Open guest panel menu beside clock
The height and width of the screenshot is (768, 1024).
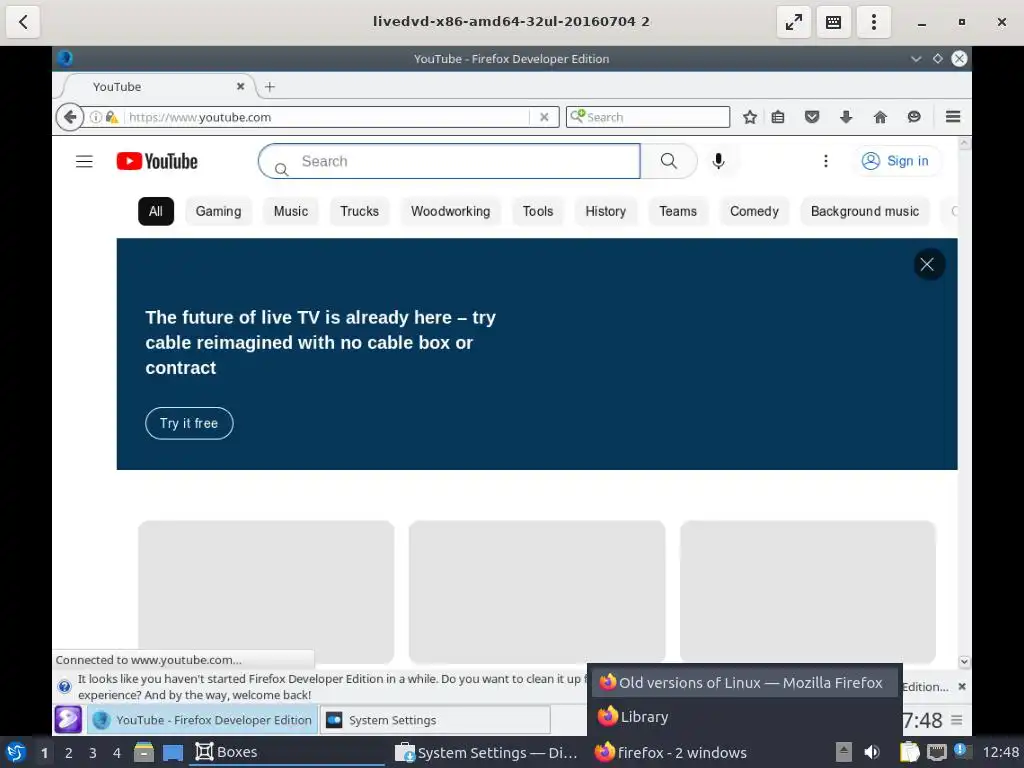pyautogui.click(x=957, y=720)
